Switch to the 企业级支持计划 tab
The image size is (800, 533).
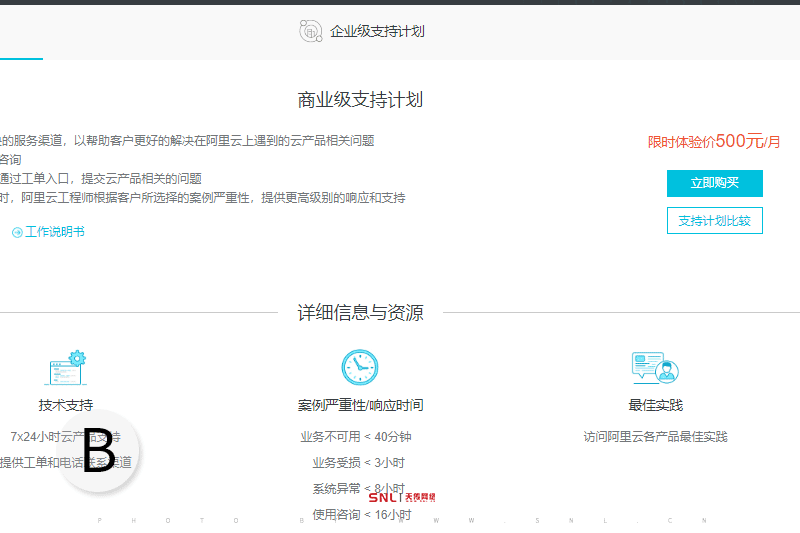[x=377, y=31]
